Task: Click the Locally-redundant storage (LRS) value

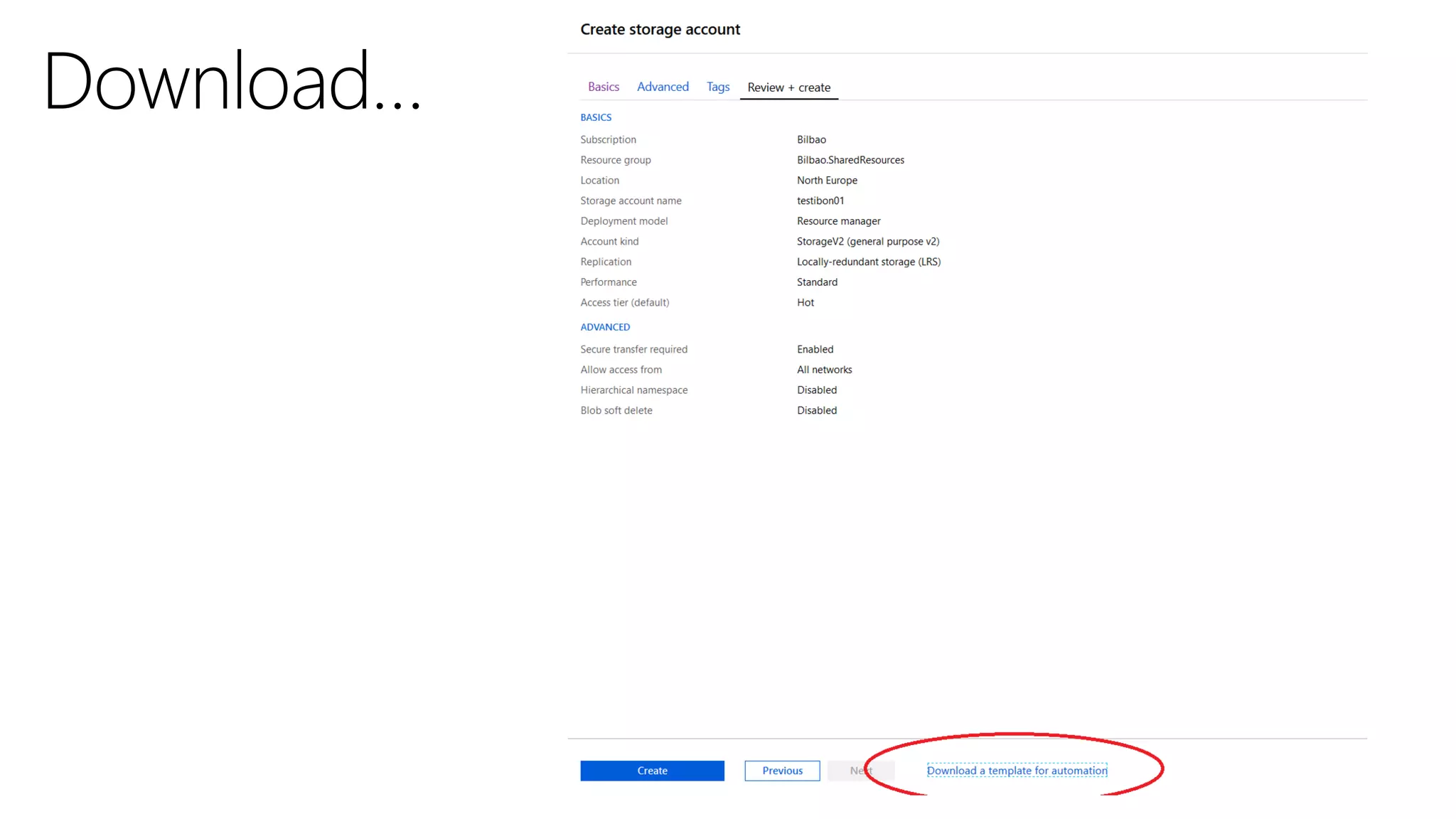Action: point(868,262)
